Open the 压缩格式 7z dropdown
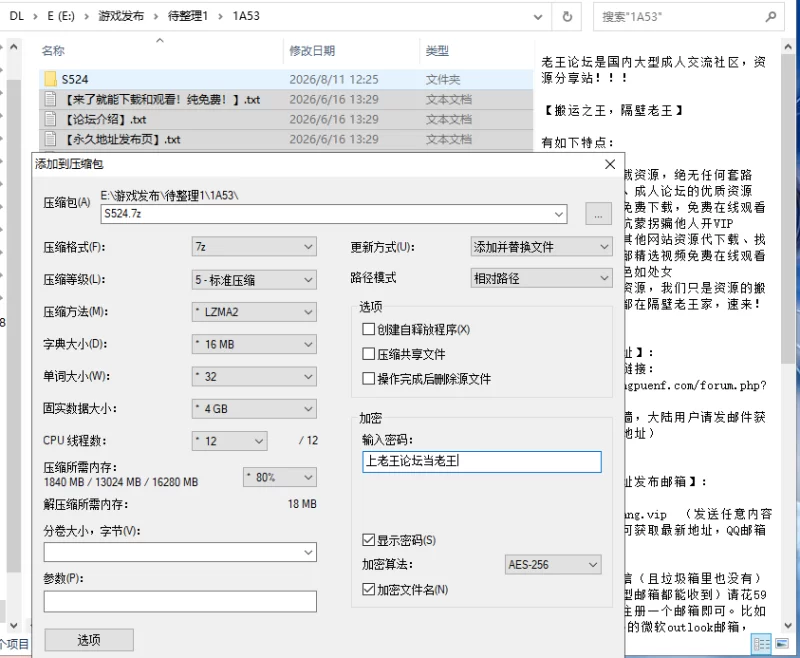 254,247
